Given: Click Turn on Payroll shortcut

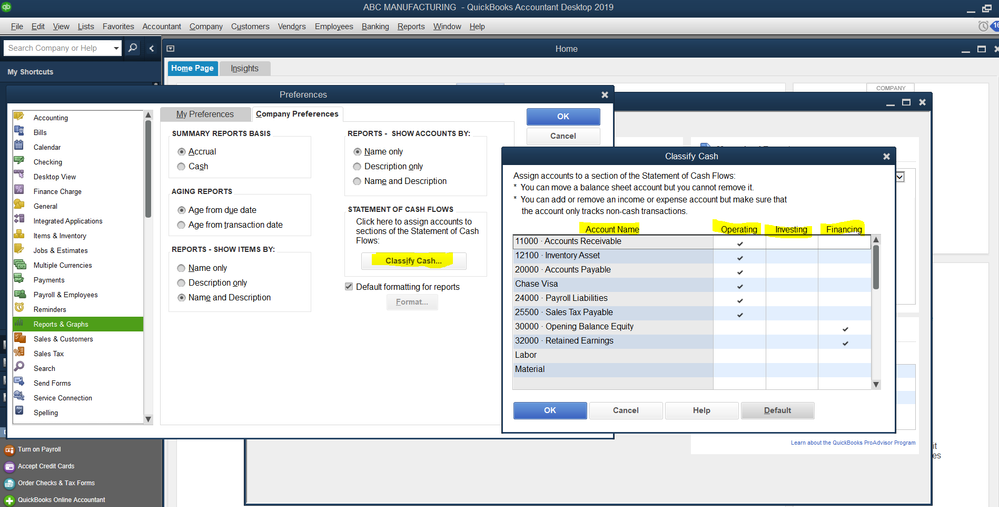Looking at the screenshot, I should [x=39, y=450].
